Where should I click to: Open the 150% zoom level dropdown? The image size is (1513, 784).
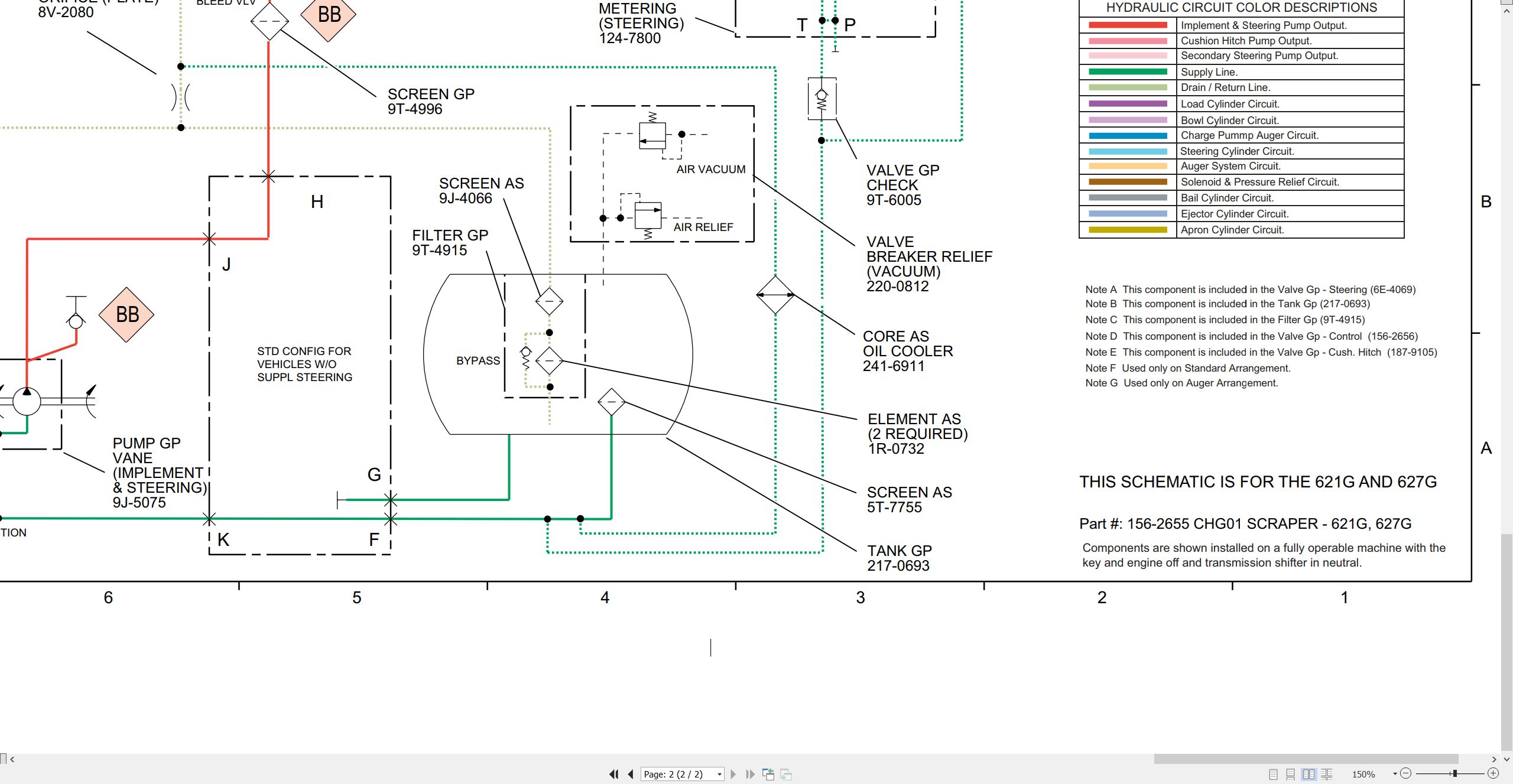(x=1395, y=774)
